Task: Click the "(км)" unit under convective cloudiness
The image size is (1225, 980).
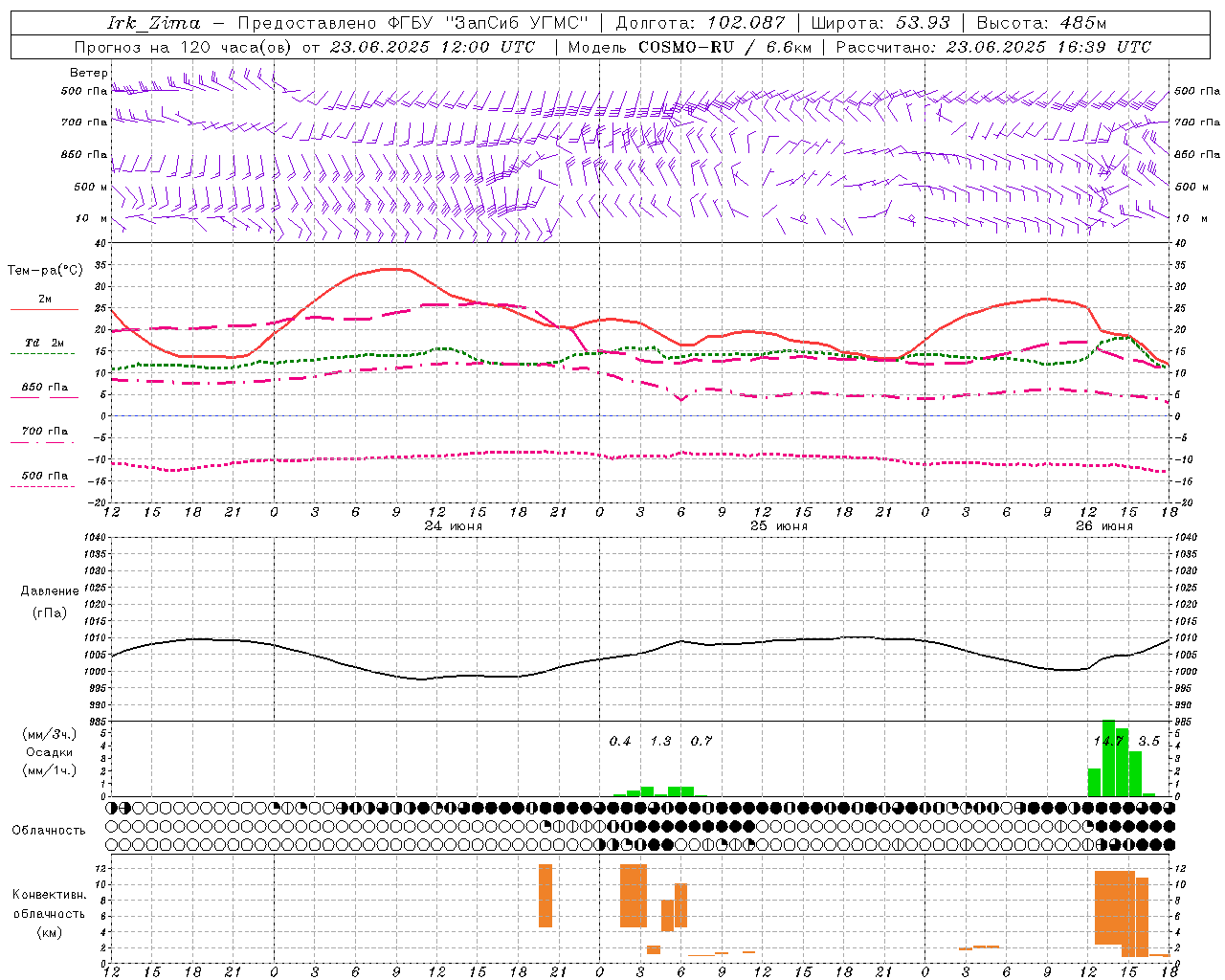Action: (49, 932)
